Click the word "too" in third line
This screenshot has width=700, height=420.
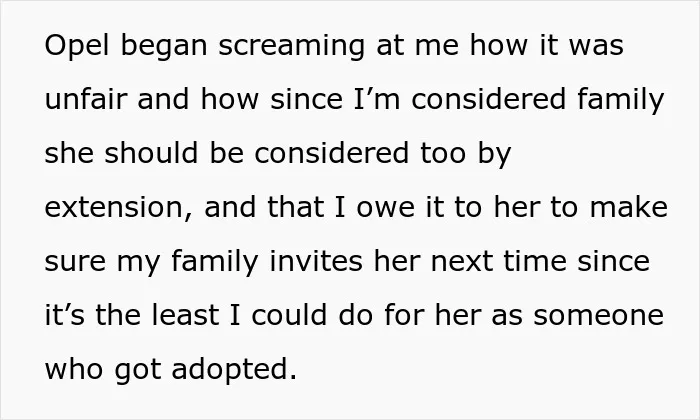pos(443,154)
